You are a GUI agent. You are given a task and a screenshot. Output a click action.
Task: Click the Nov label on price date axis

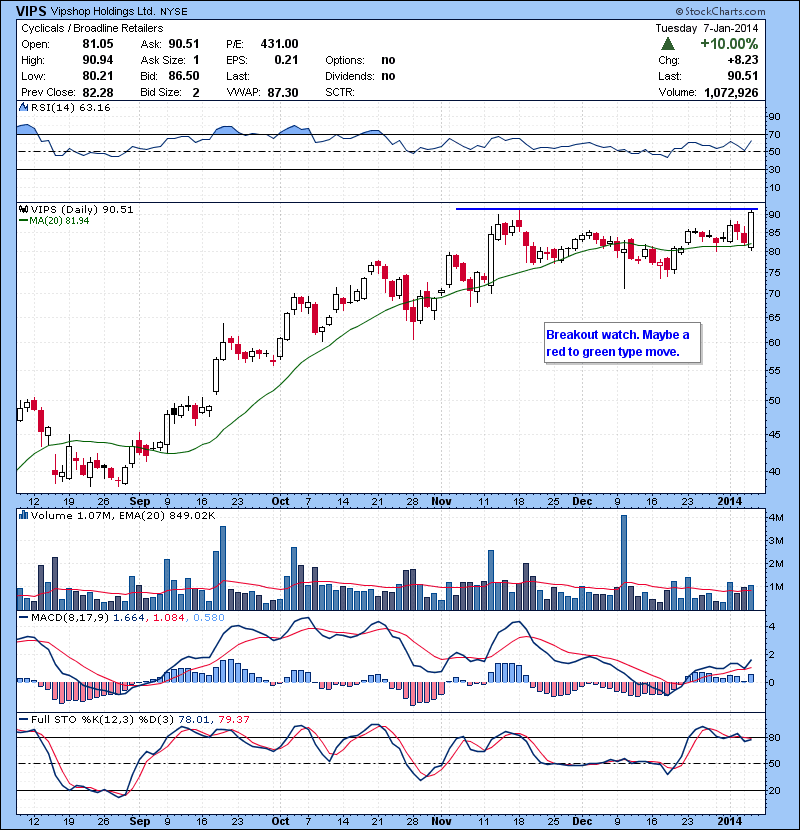(441, 501)
